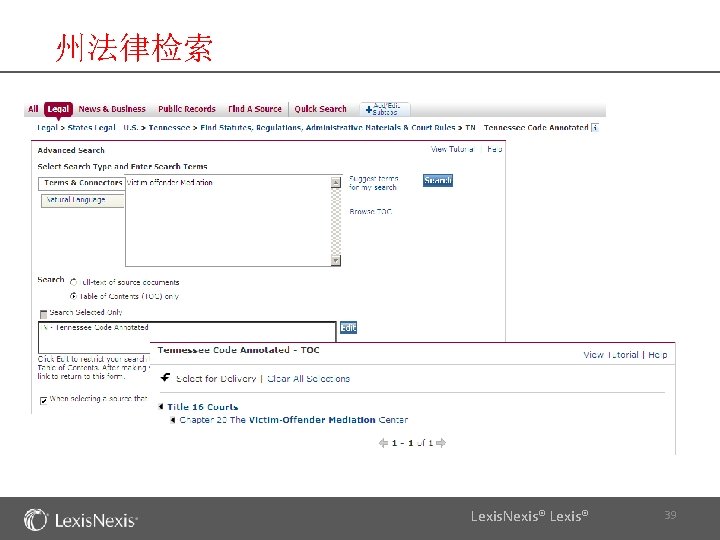Open the Public Records tab
The height and width of the screenshot is (540, 720).
point(187,109)
